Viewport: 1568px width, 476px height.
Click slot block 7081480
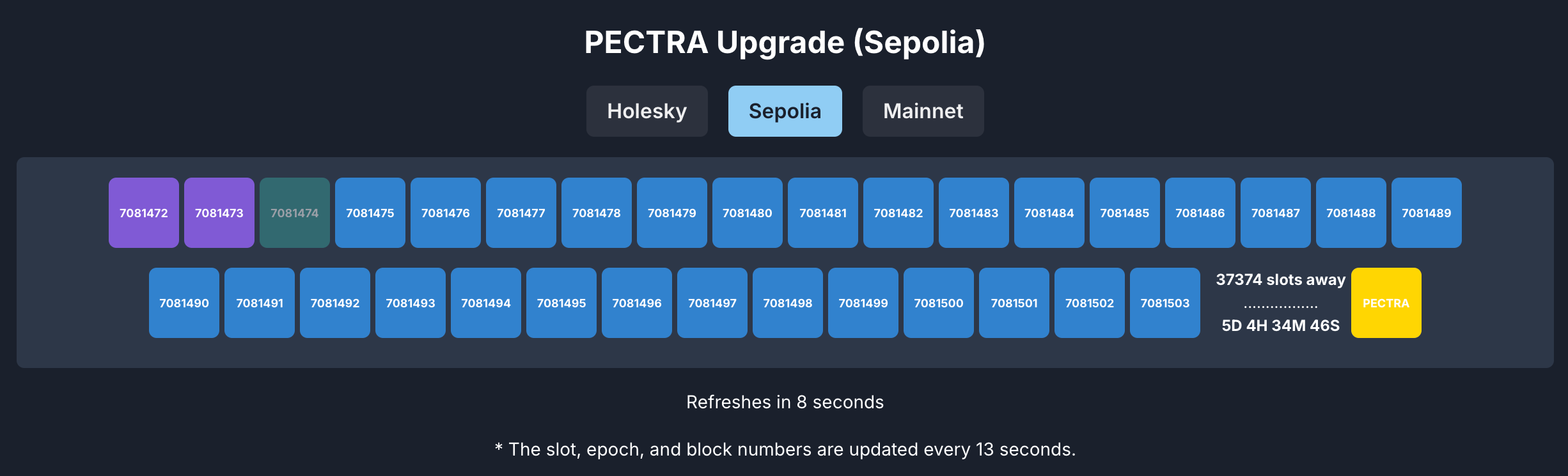748,213
